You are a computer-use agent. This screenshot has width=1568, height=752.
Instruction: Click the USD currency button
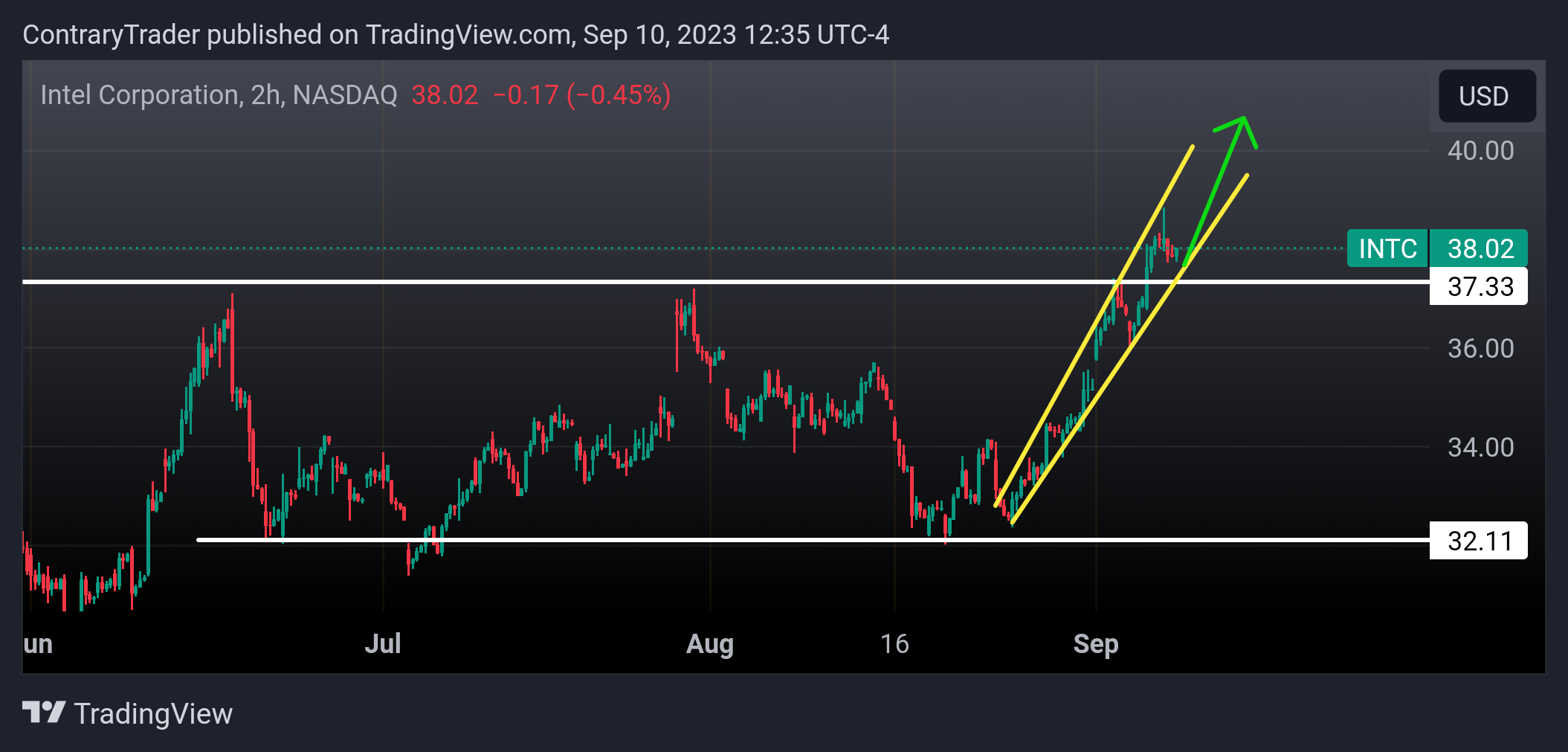pos(1485,96)
